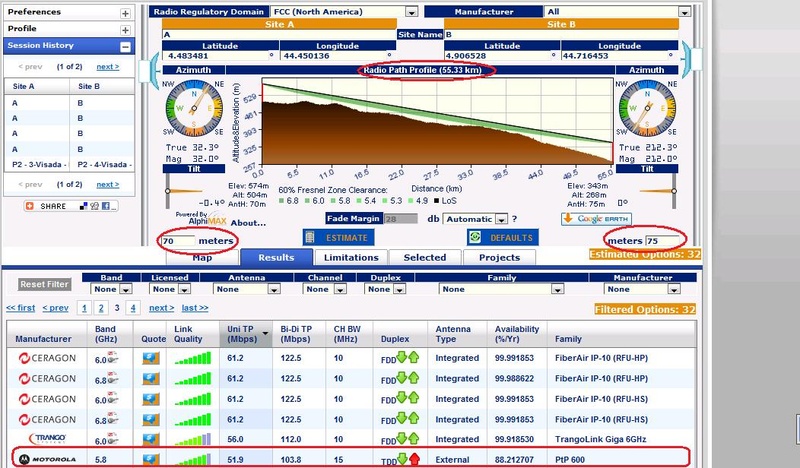This screenshot has width=800, height=468.
Task: Click Site B latitude field
Action: [498, 56]
